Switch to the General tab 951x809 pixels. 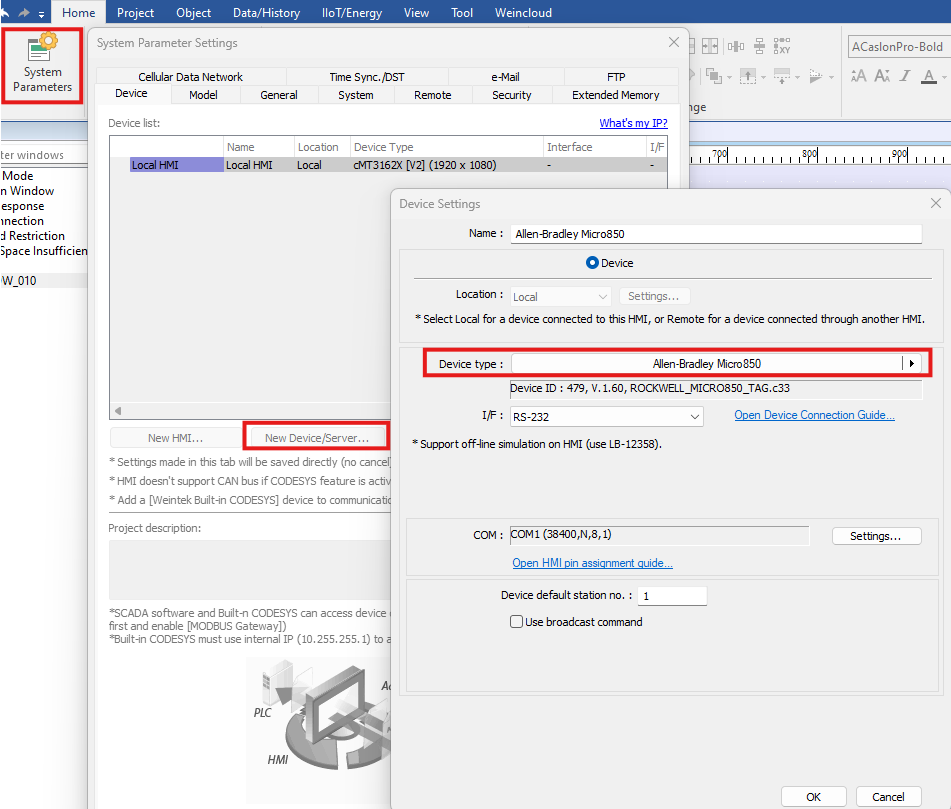pos(279,95)
